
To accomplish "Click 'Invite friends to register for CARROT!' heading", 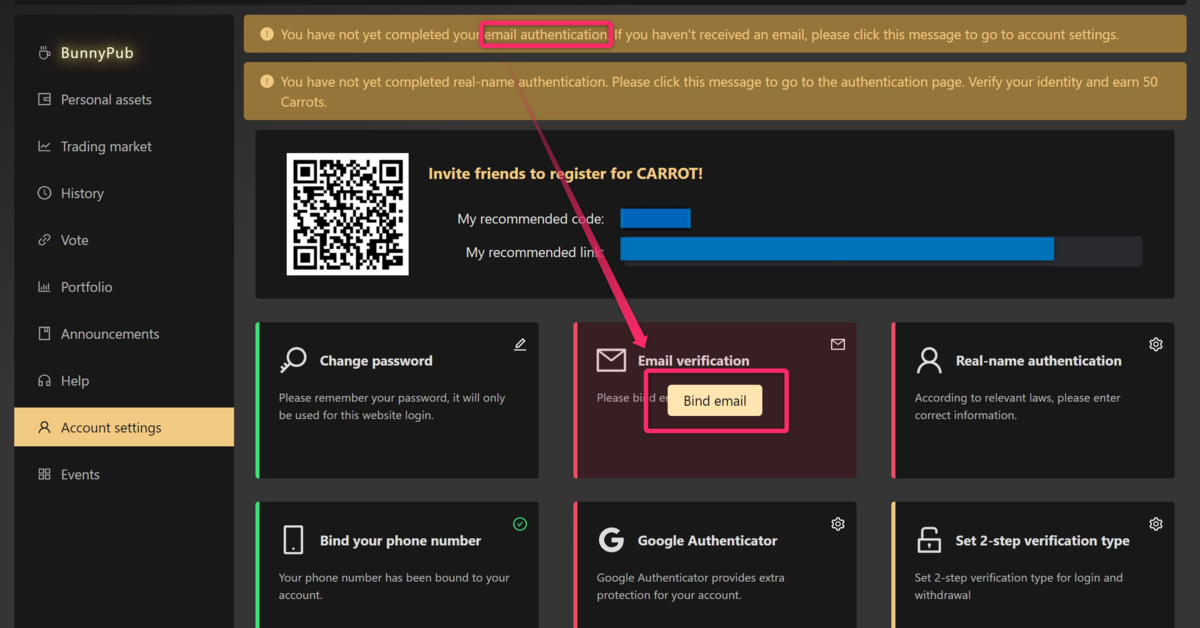I will click(565, 173).
